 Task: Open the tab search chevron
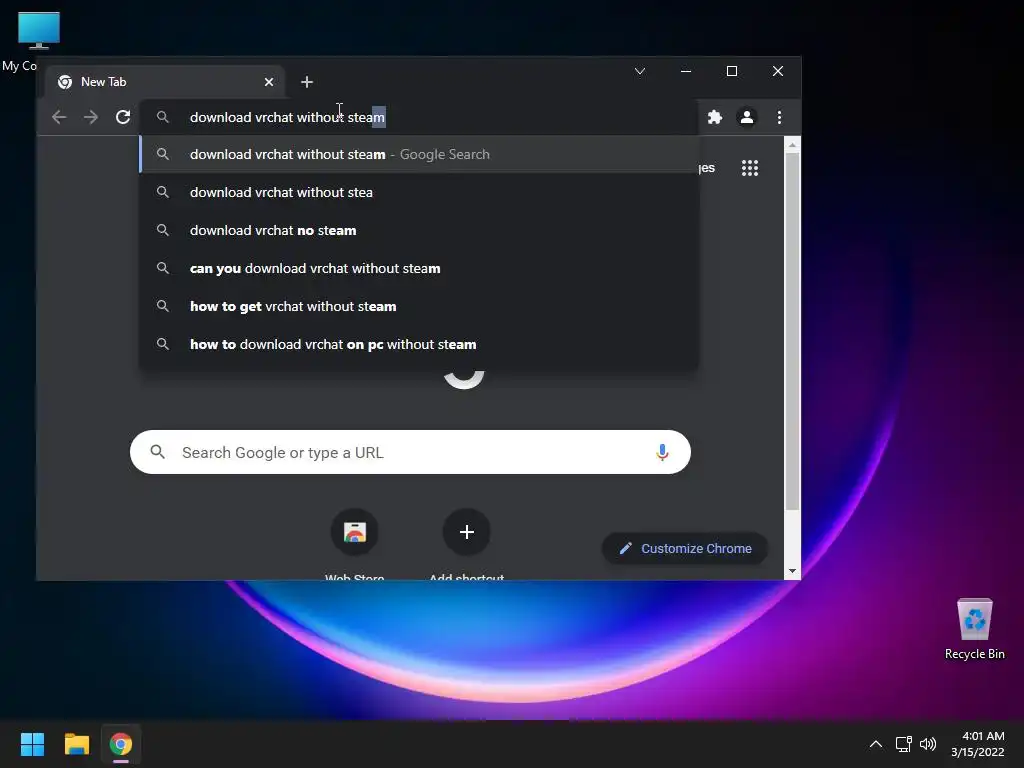pyautogui.click(x=640, y=71)
